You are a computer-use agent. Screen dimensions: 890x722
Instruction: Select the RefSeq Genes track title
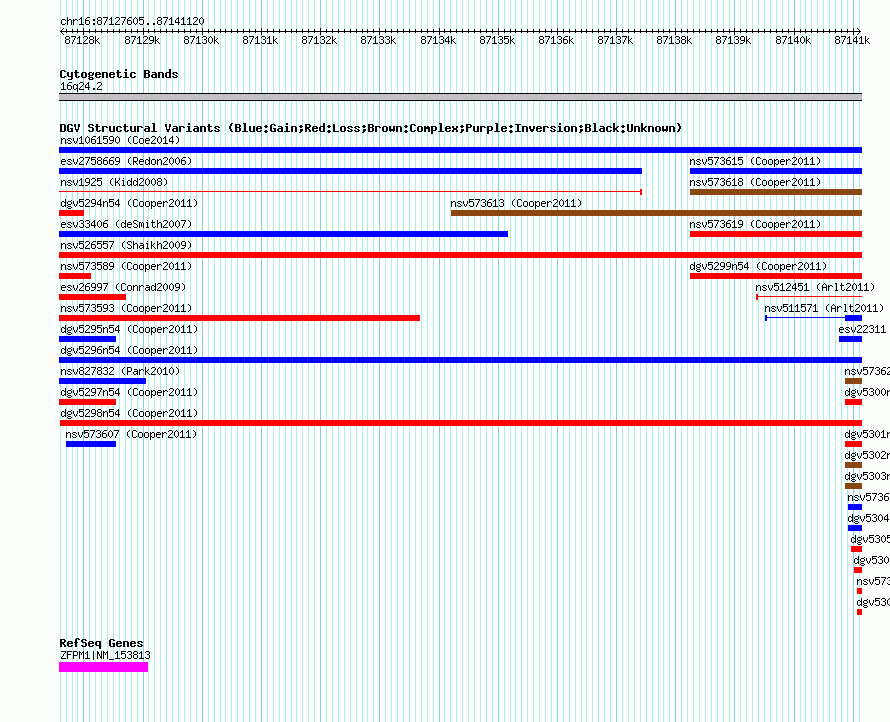point(101,643)
